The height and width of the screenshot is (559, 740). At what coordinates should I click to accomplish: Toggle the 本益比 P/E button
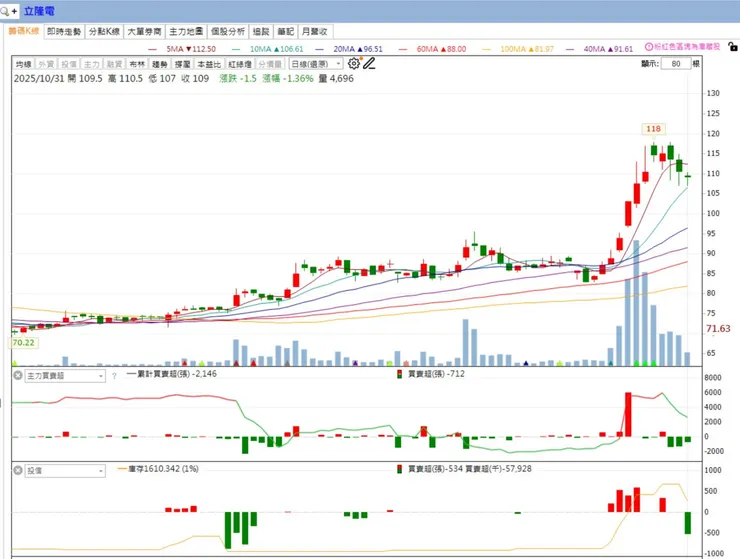click(x=209, y=64)
